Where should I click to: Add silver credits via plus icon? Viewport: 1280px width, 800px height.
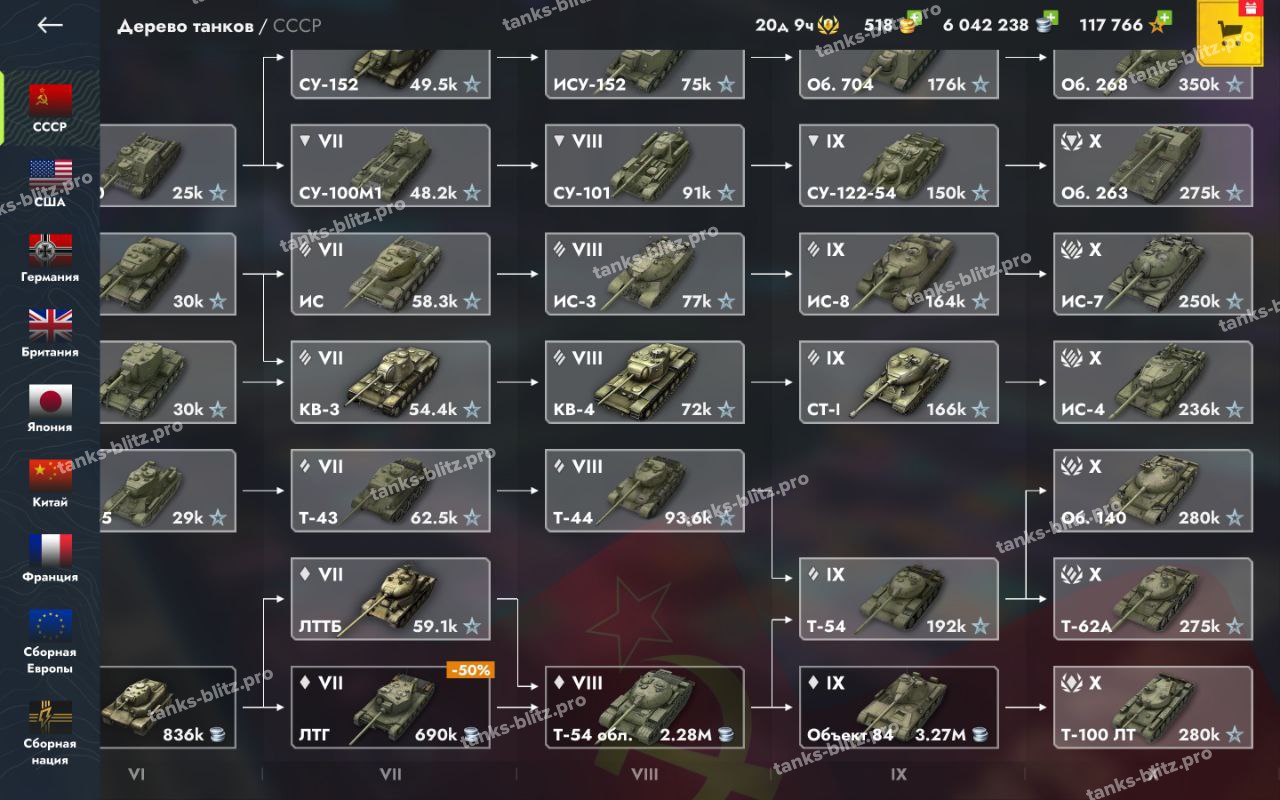(x=1048, y=17)
